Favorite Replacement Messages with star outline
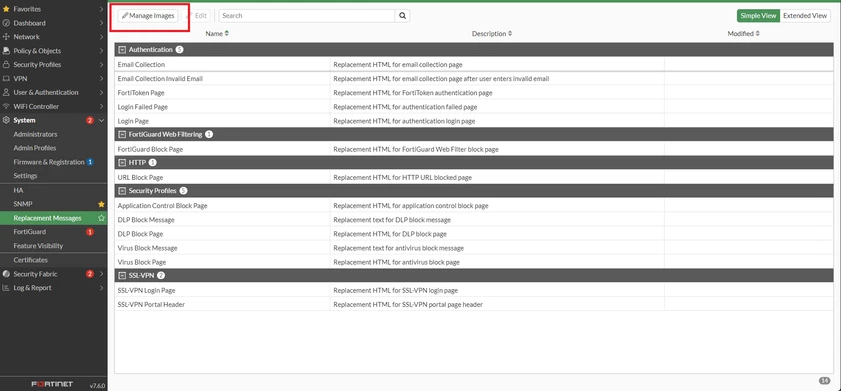 coord(101,218)
